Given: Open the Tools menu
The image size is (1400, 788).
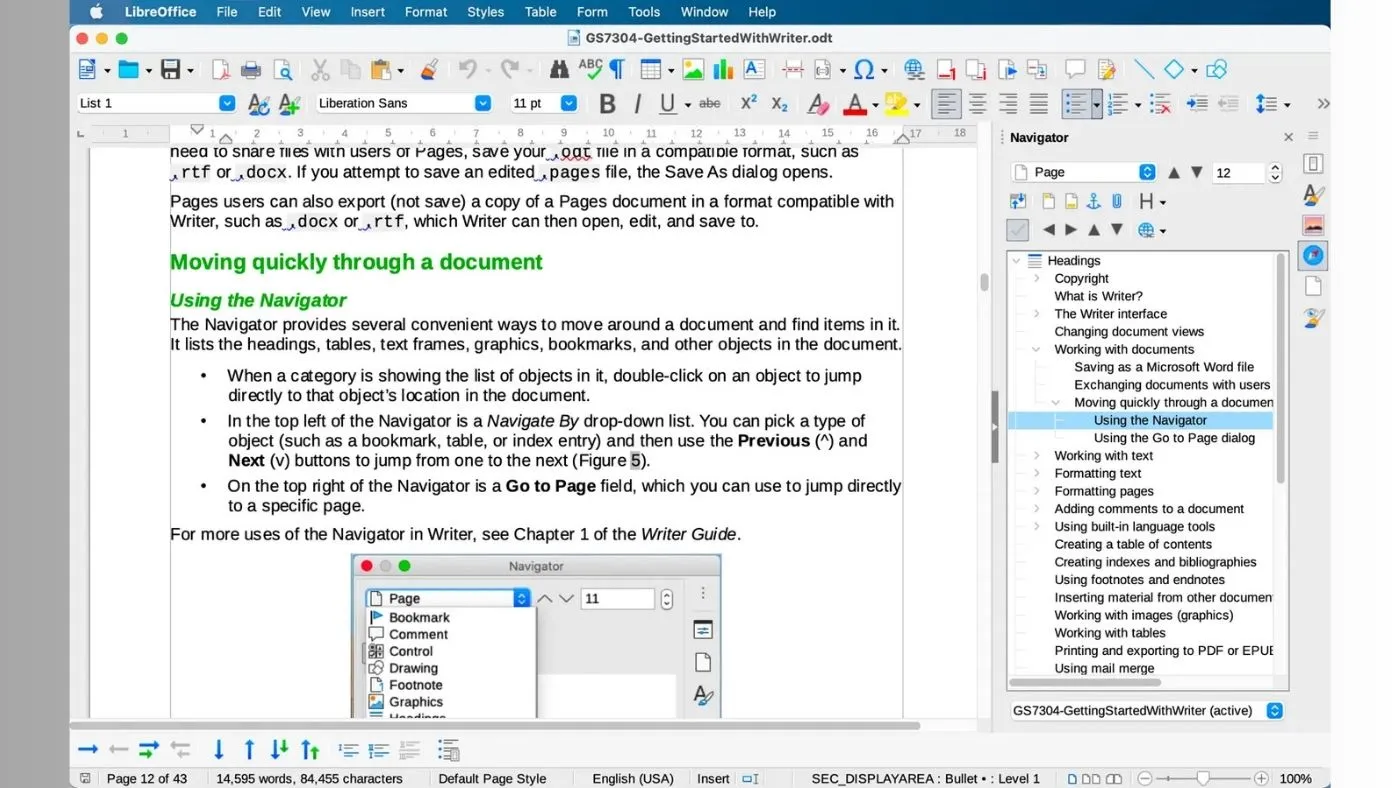Looking at the screenshot, I should coord(644,12).
